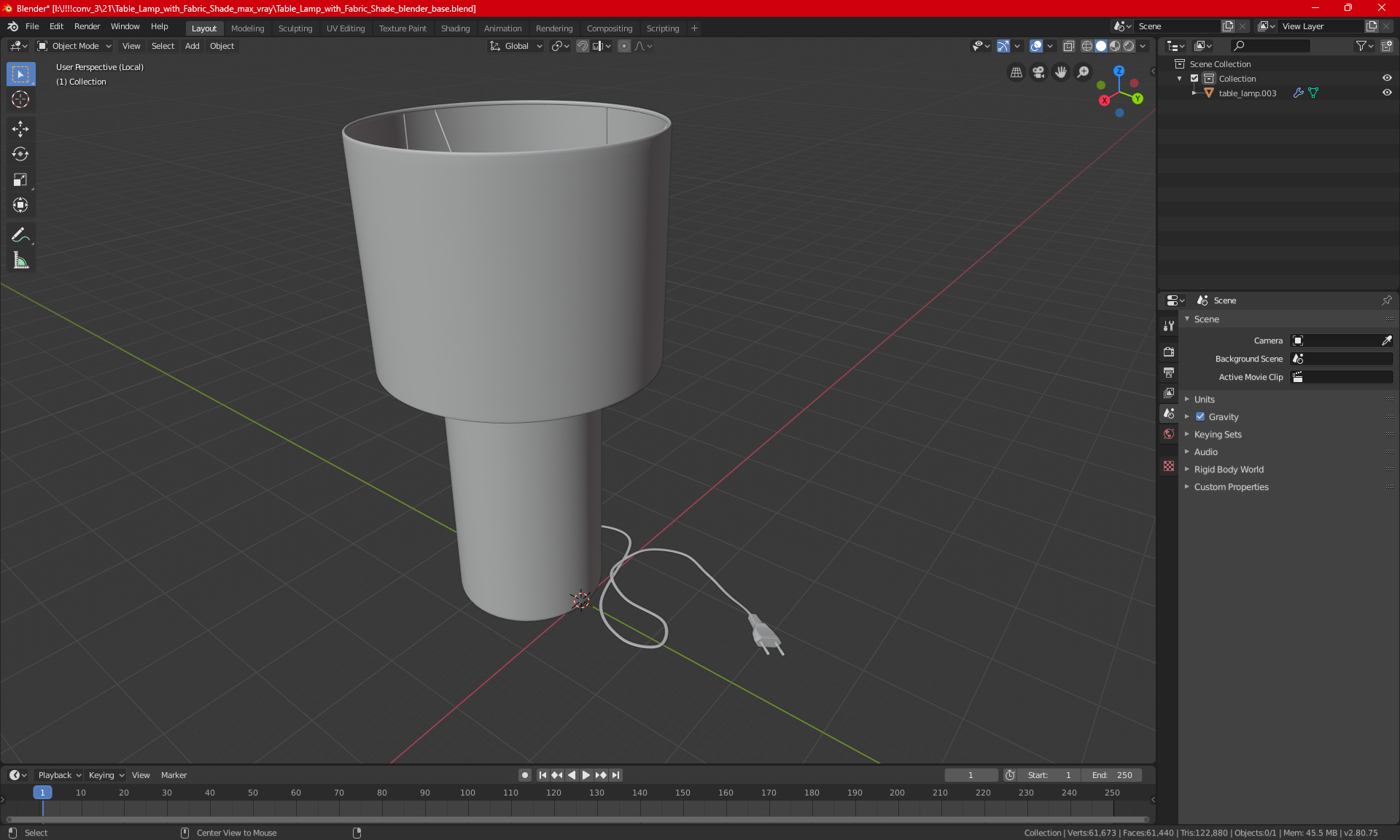Switch to the Modeling workspace tab
Viewport: 1400px width, 840px height.
point(247,28)
